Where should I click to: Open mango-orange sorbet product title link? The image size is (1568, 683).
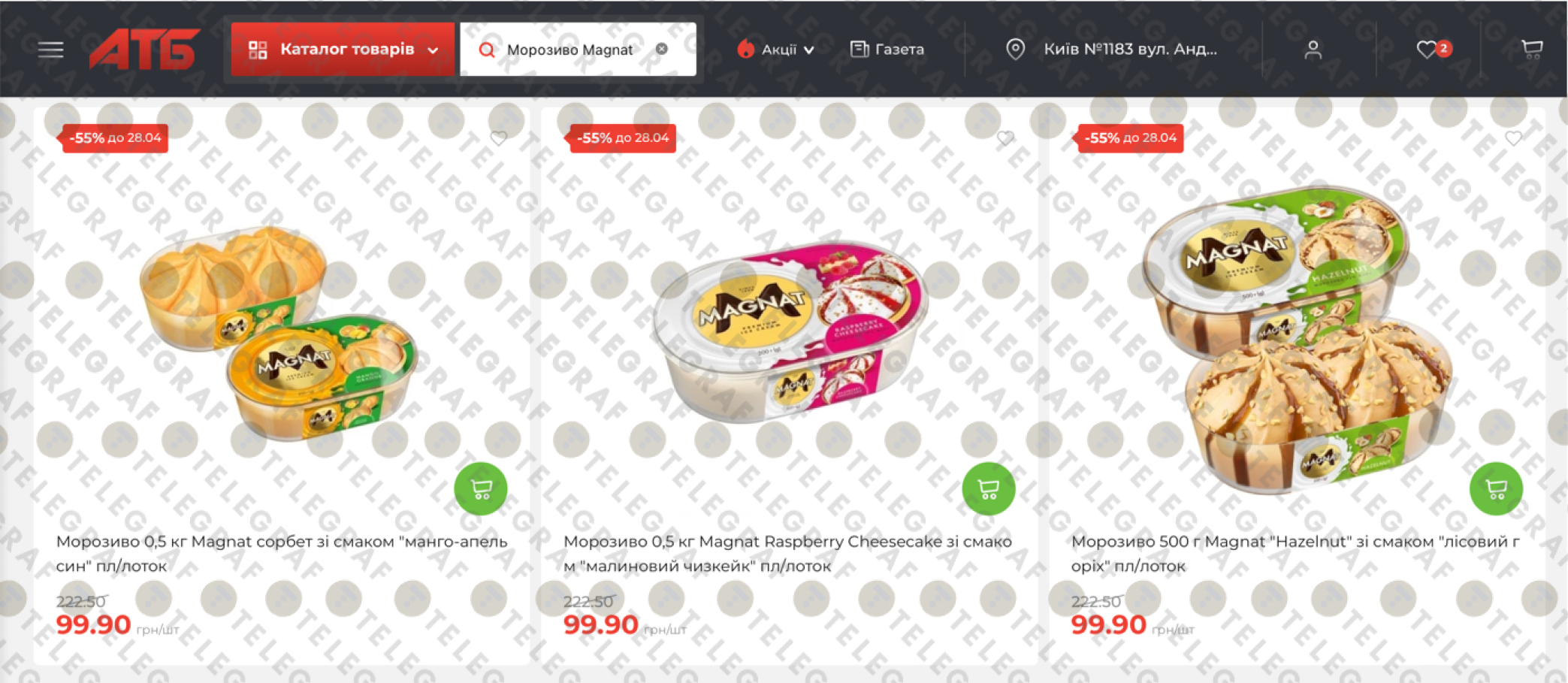(282, 554)
